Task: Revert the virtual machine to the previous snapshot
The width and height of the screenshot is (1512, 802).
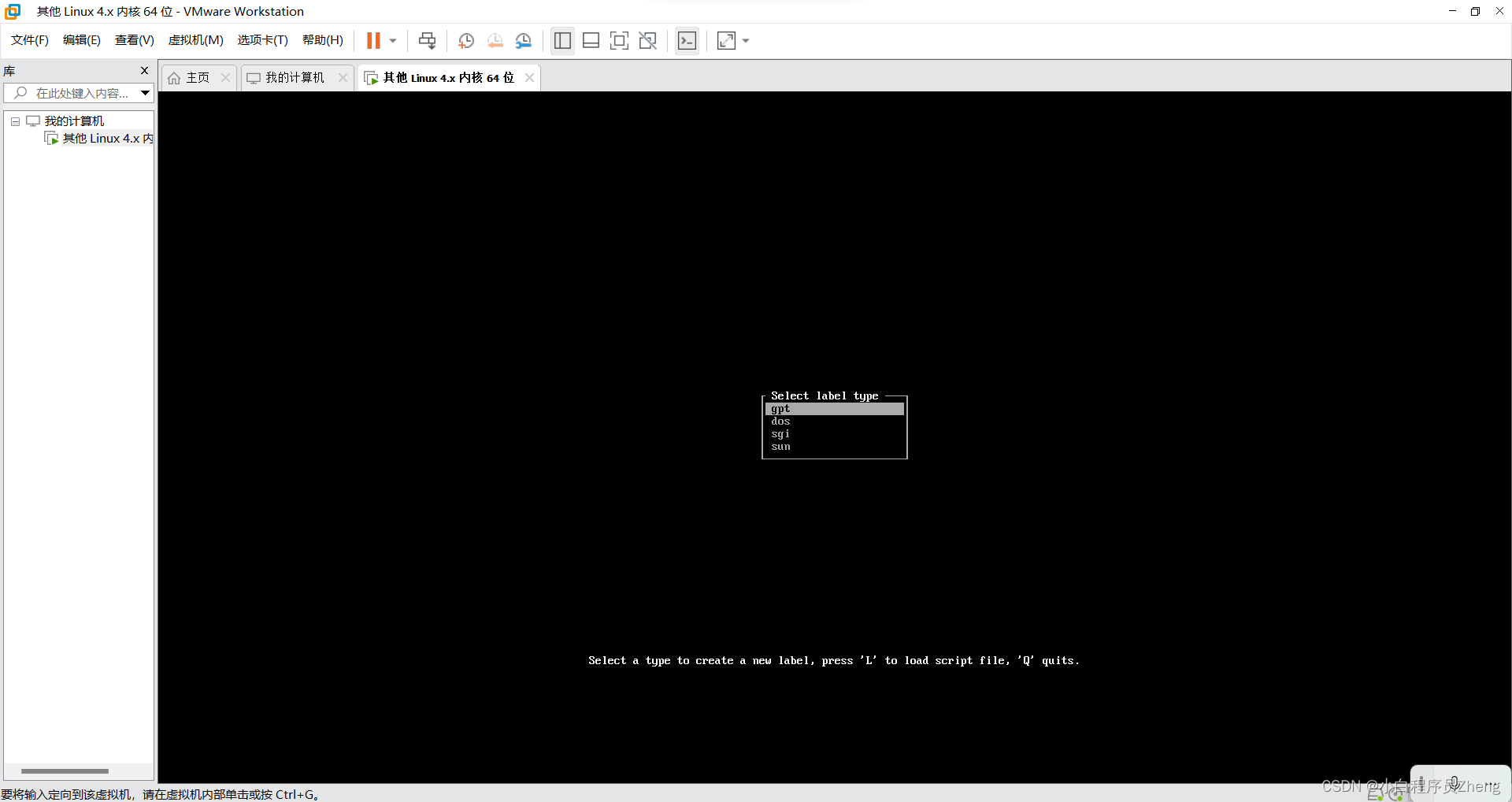Action: click(495, 40)
